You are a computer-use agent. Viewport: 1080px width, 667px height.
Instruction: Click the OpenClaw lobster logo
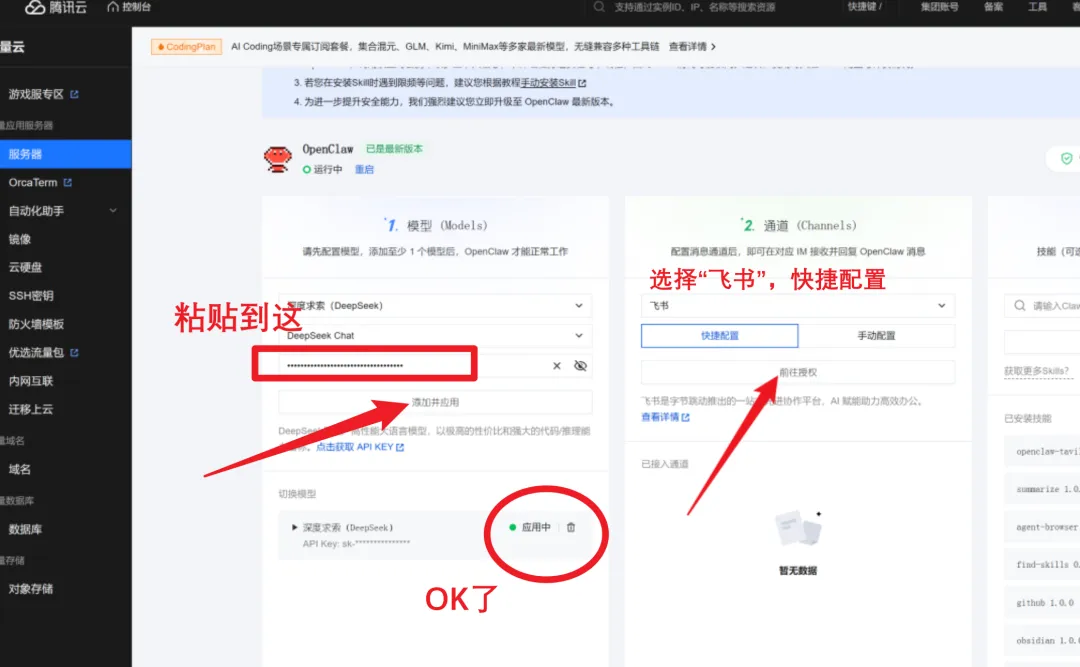coord(278,159)
